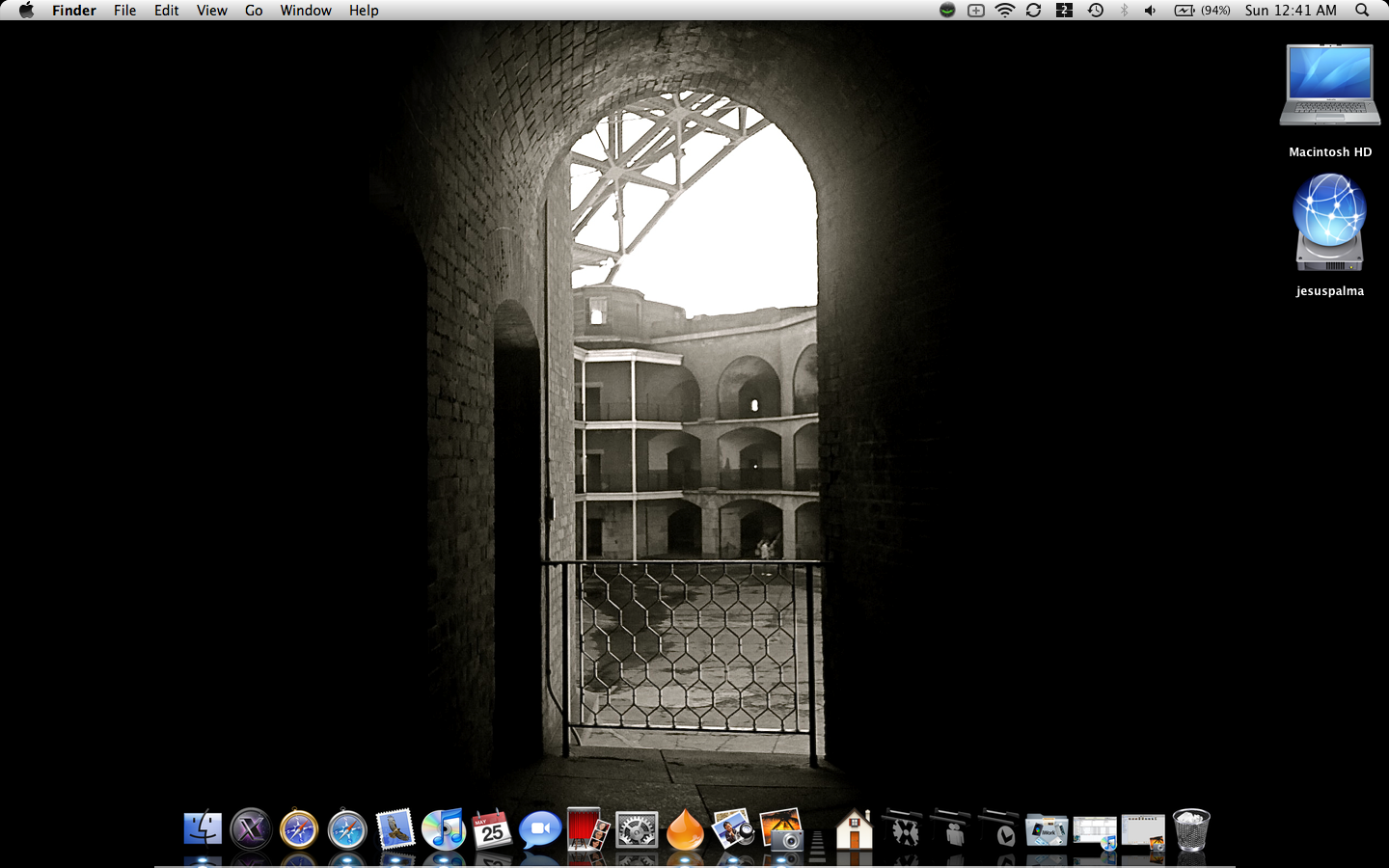Open Preview from the Dock

point(733,829)
